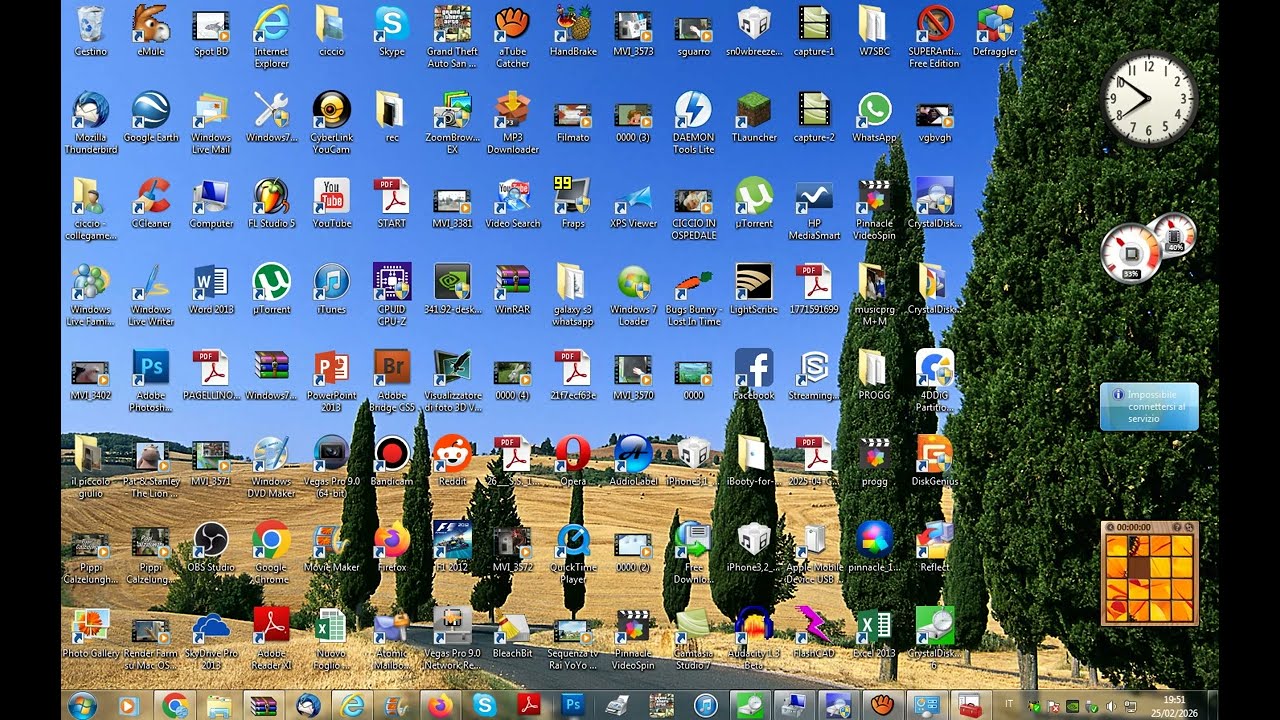
Task: Select the CCleaner desktop shortcut
Action: pos(151,202)
